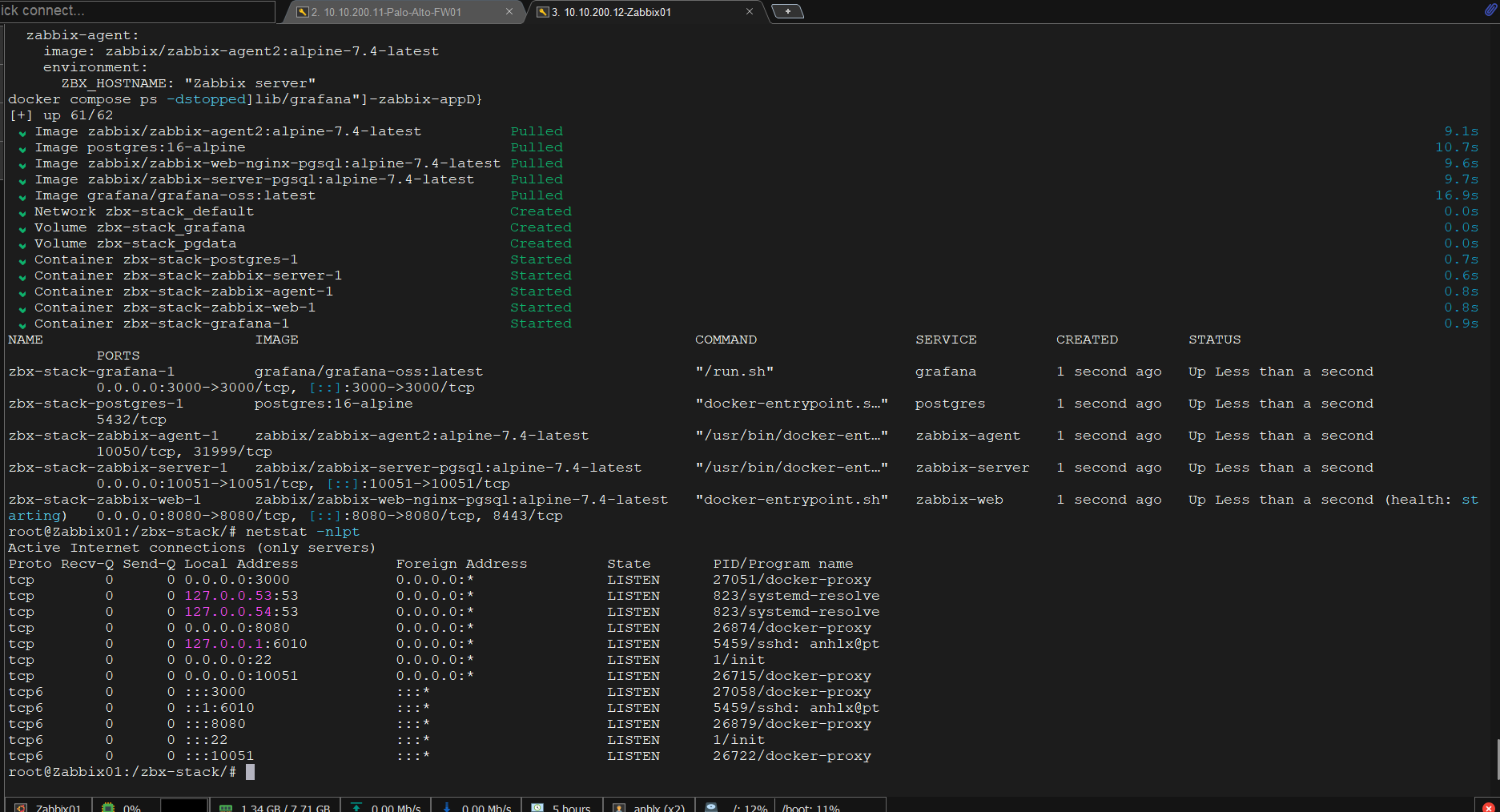Click the '0.0.0.0:10051' netstat local address
Viewport: 1500px width, 812px height.
tap(241, 676)
